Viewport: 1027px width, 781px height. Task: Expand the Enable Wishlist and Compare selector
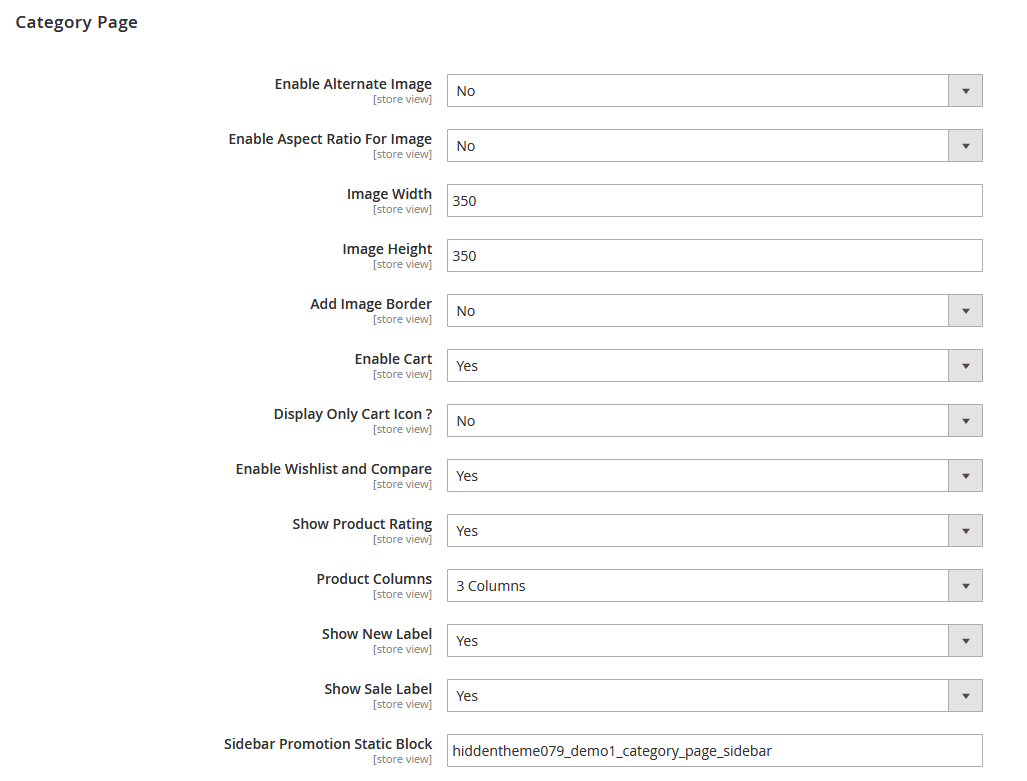click(964, 475)
